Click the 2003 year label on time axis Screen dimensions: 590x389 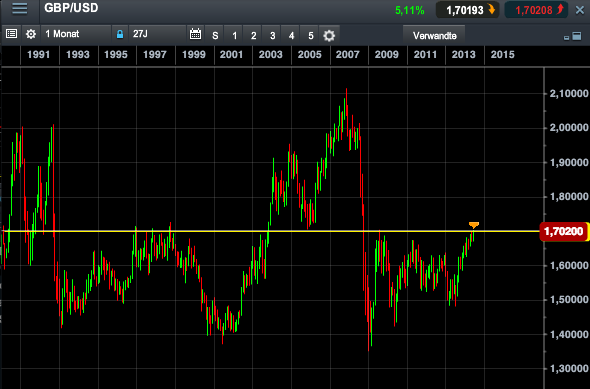[x=270, y=55]
